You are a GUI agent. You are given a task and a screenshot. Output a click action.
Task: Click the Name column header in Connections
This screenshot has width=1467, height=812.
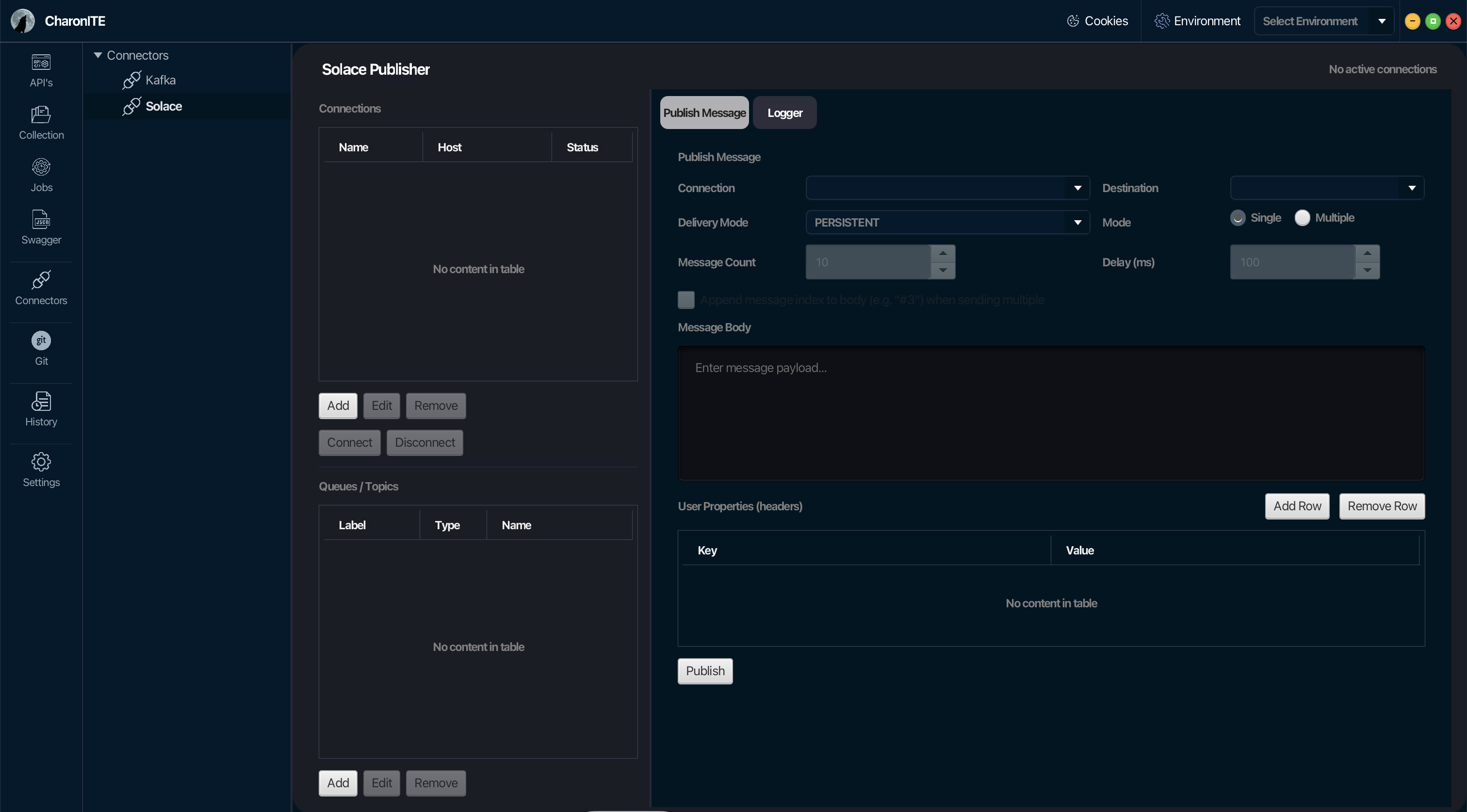point(373,147)
